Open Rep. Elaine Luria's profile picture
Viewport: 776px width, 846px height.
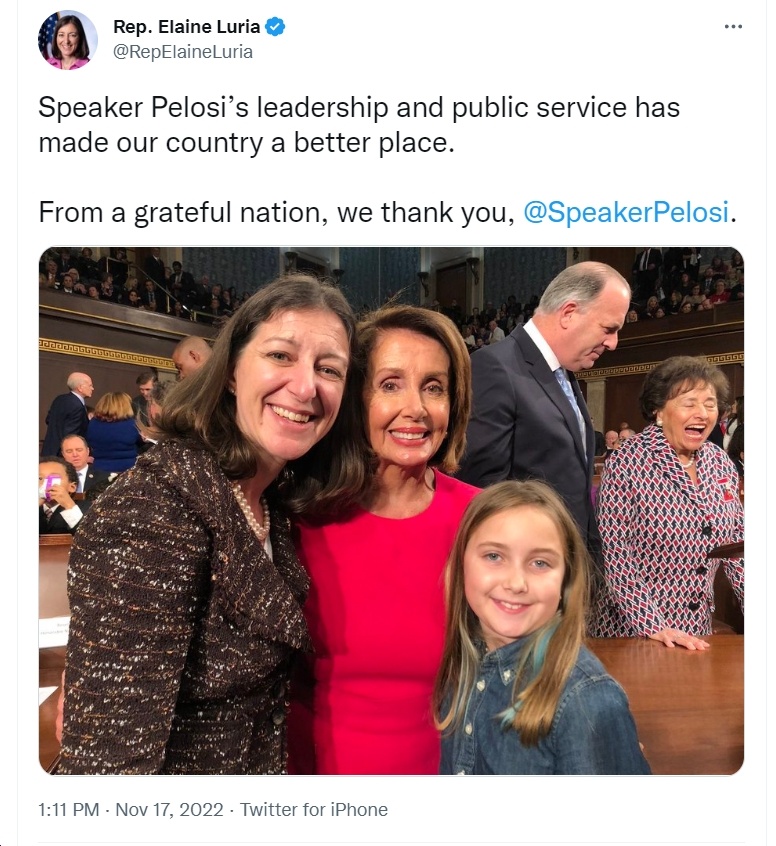click(x=67, y=39)
